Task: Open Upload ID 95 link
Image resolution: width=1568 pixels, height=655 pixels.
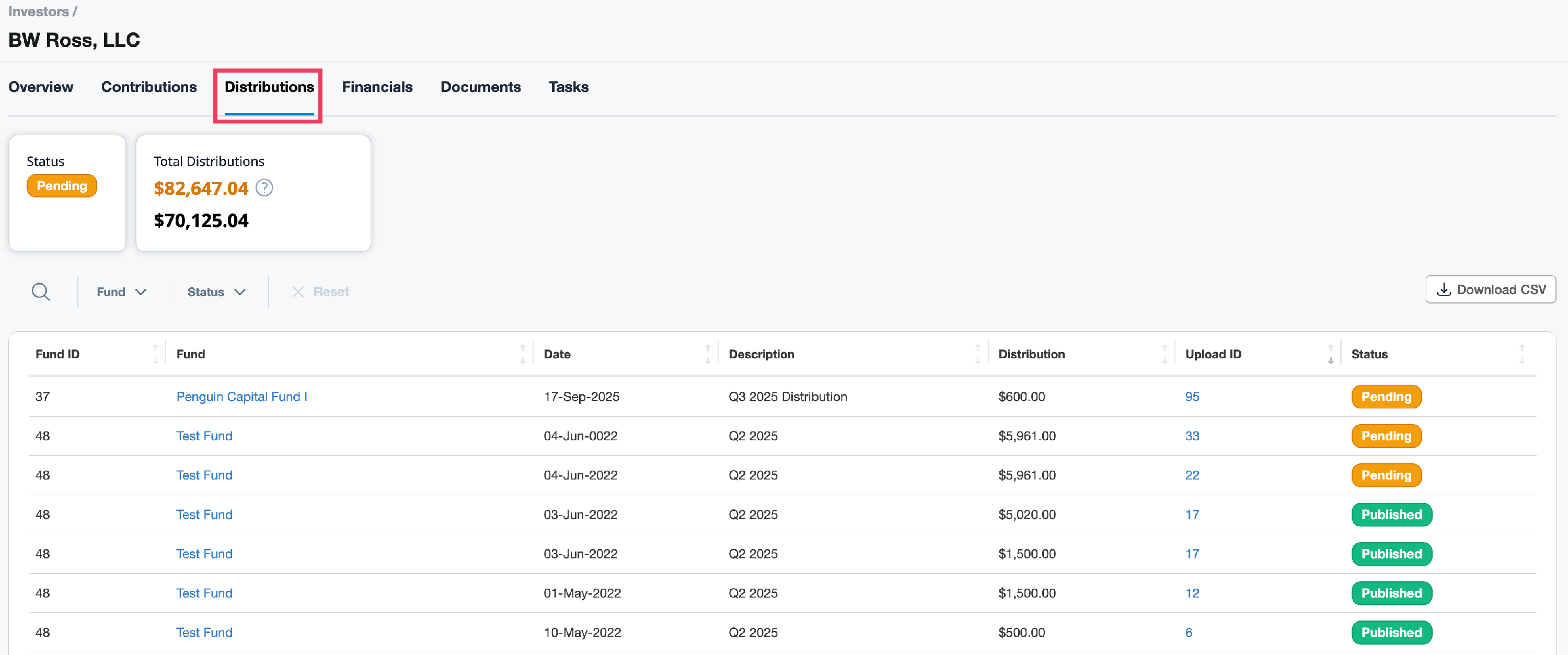Action: pos(1191,396)
